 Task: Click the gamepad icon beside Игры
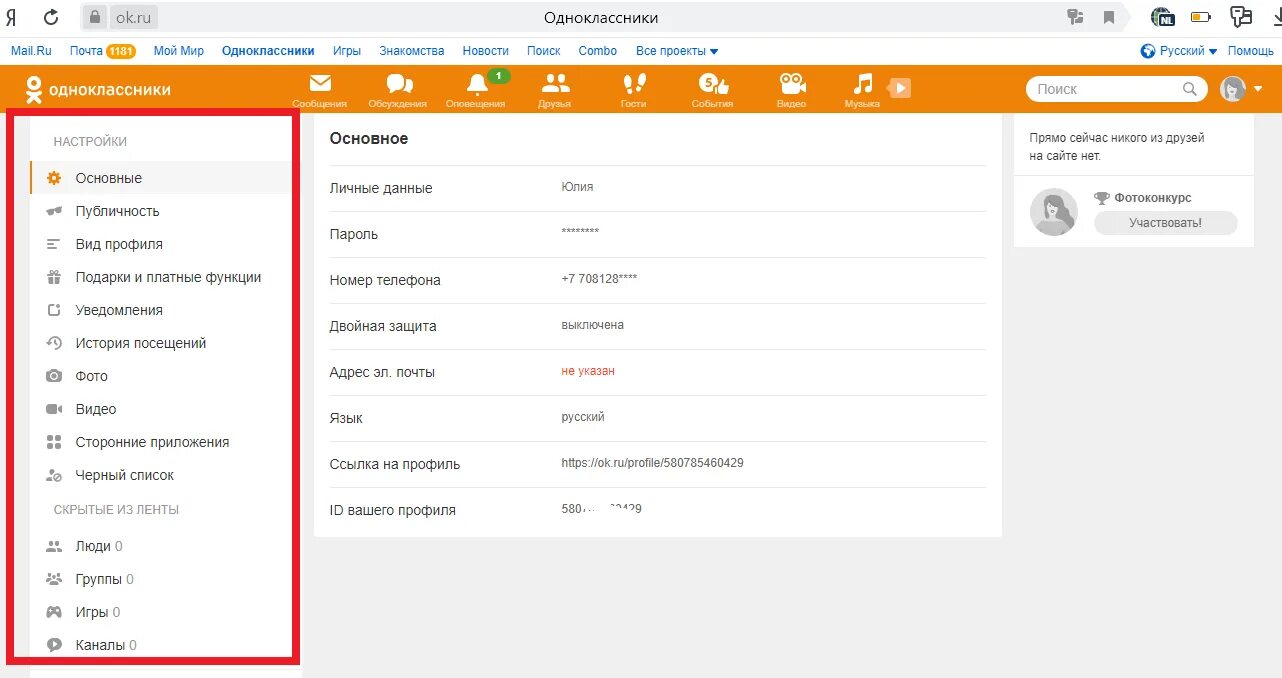click(54, 612)
